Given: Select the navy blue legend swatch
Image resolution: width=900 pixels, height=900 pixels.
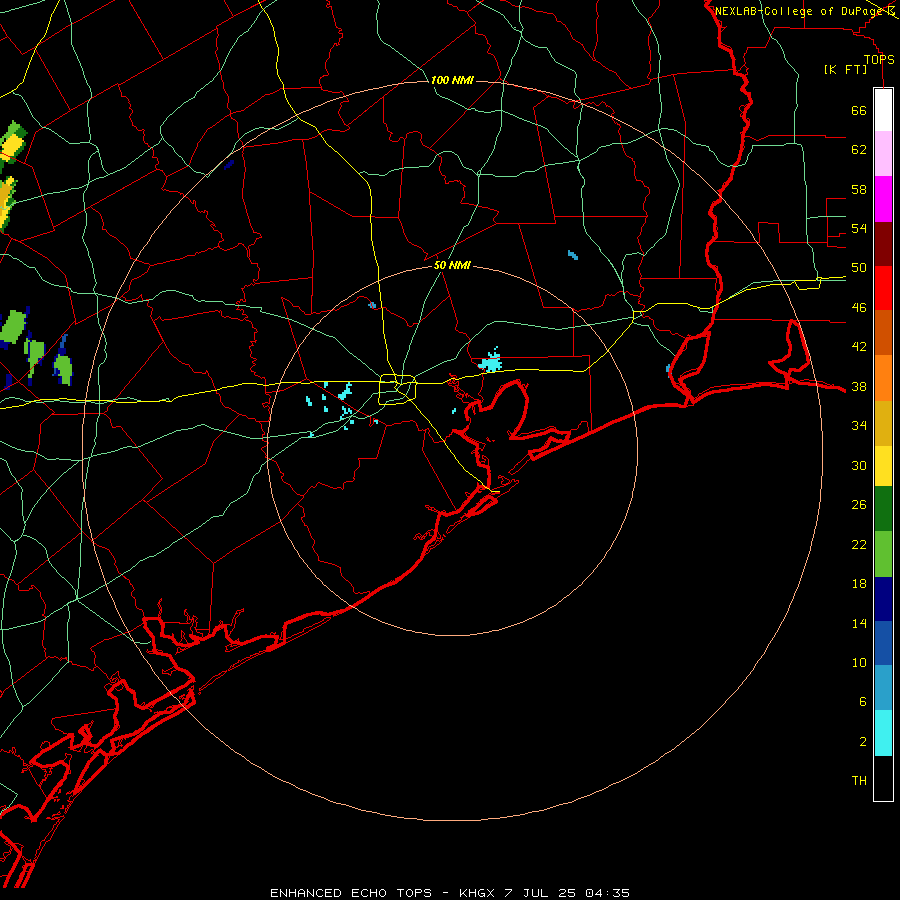Looking at the screenshot, I should point(883,599).
